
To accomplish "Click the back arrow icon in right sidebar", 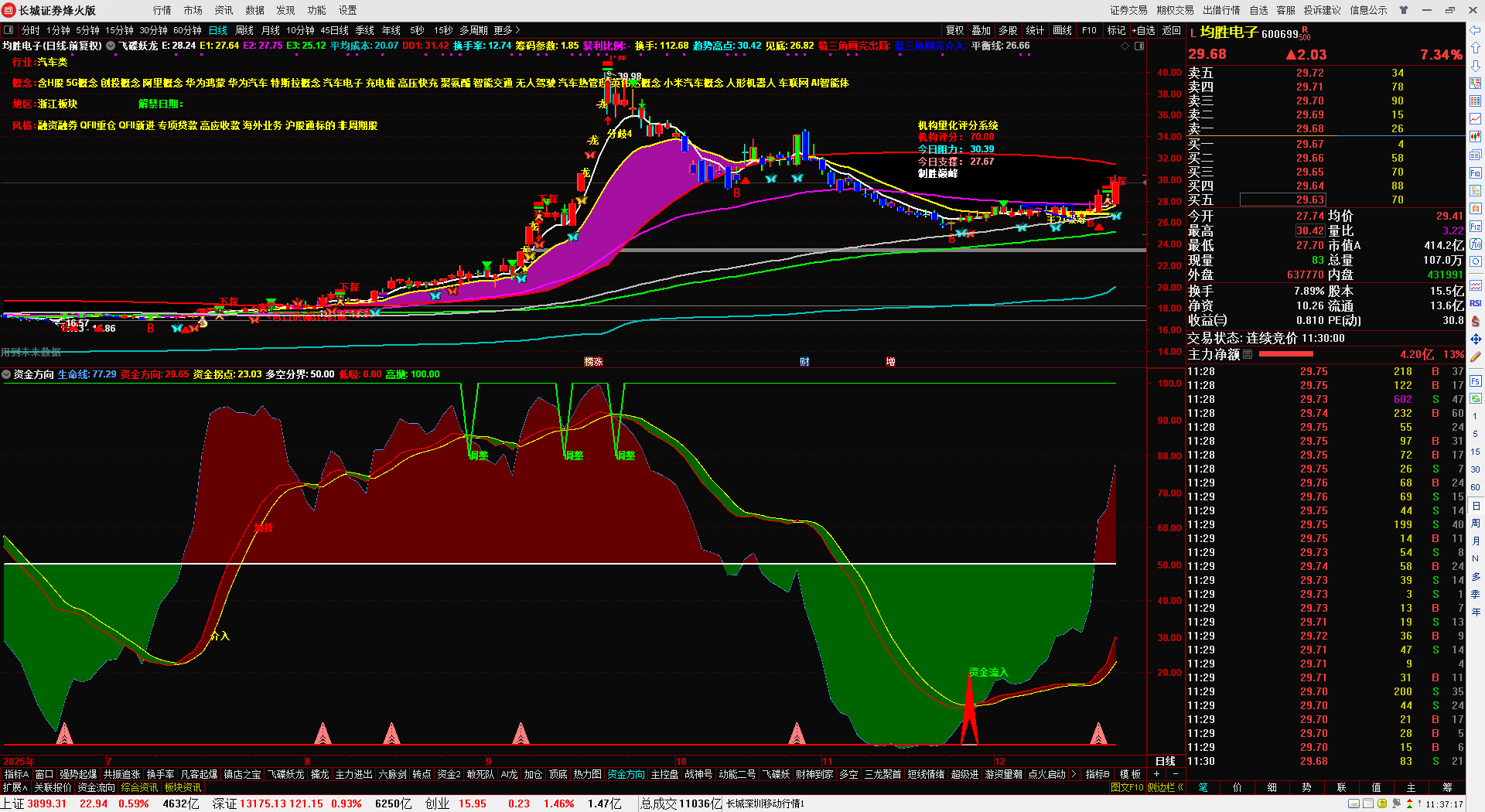I will pyautogui.click(x=1475, y=30).
